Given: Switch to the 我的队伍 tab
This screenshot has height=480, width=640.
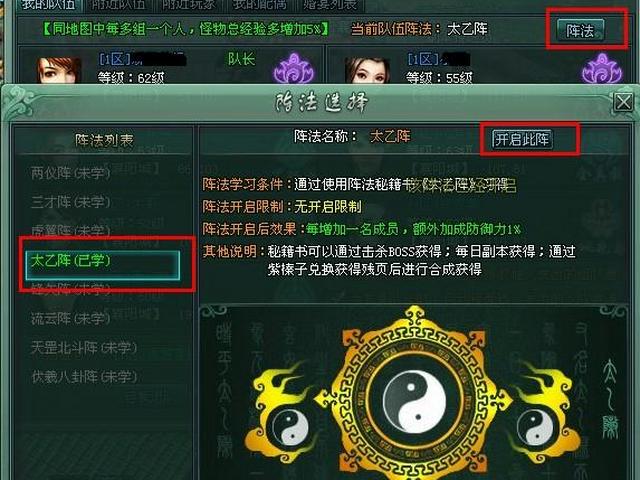Looking at the screenshot, I should (49, 5).
